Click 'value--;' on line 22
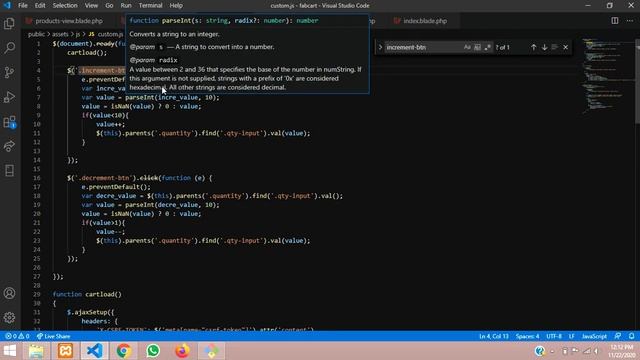Image resolution: width=640 pixels, height=360 pixels. click(111, 232)
